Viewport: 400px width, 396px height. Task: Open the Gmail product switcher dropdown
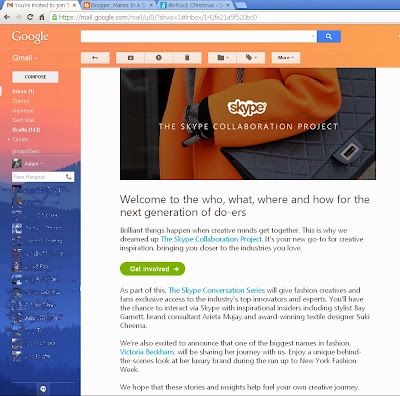(x=25, y=58)
